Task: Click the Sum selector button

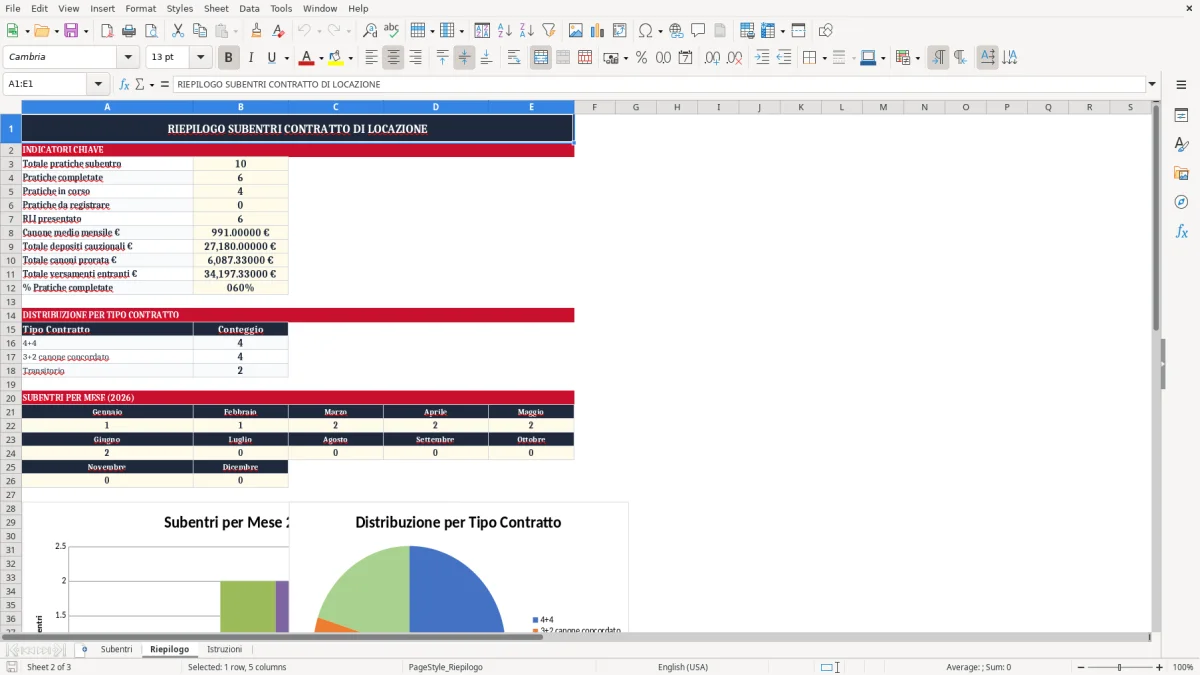Action: [140, 84]
